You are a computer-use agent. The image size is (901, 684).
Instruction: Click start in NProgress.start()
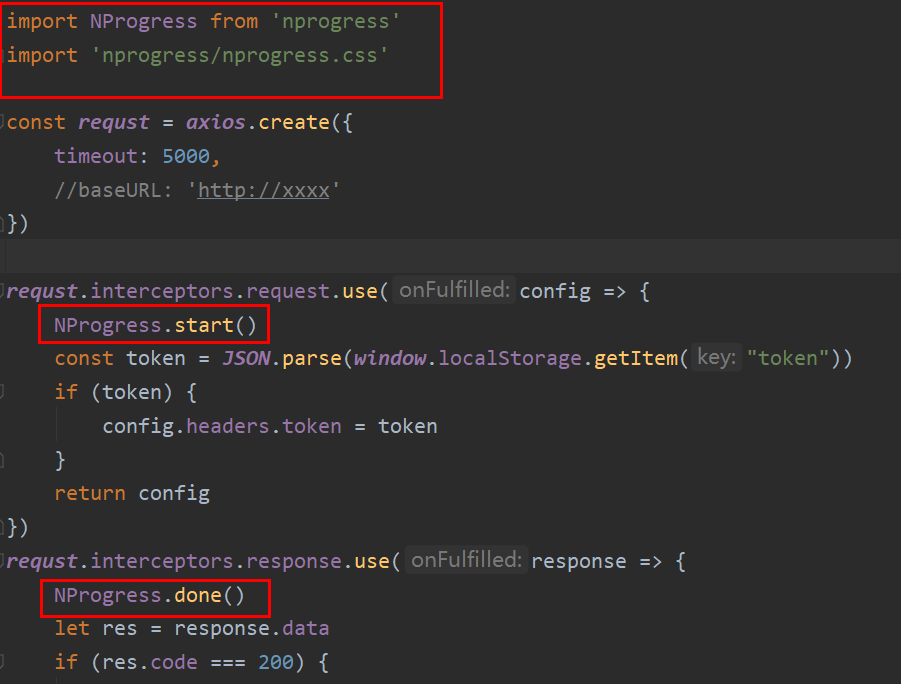pos(204,325)
